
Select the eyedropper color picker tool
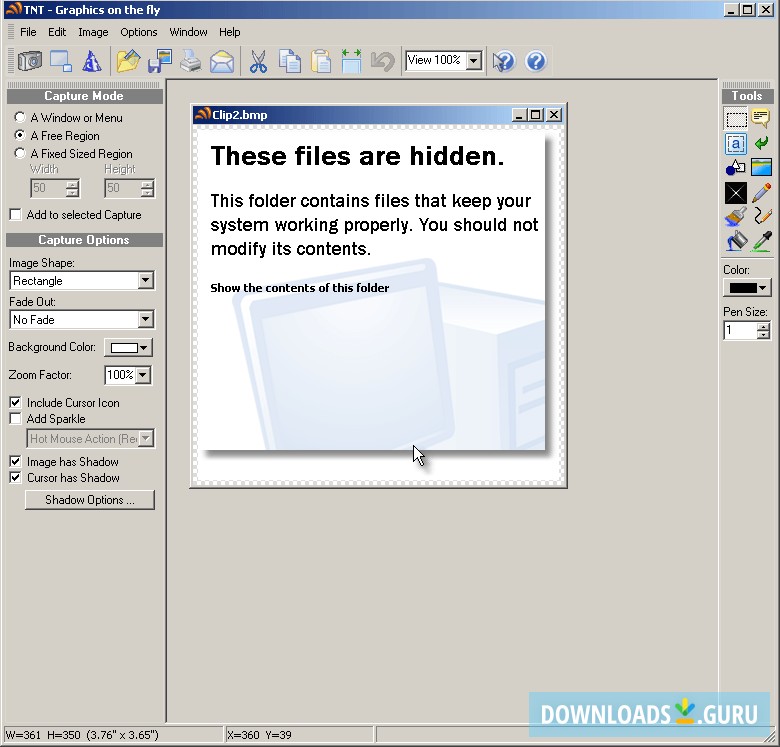pyautogui.click(x=761, y=242)
